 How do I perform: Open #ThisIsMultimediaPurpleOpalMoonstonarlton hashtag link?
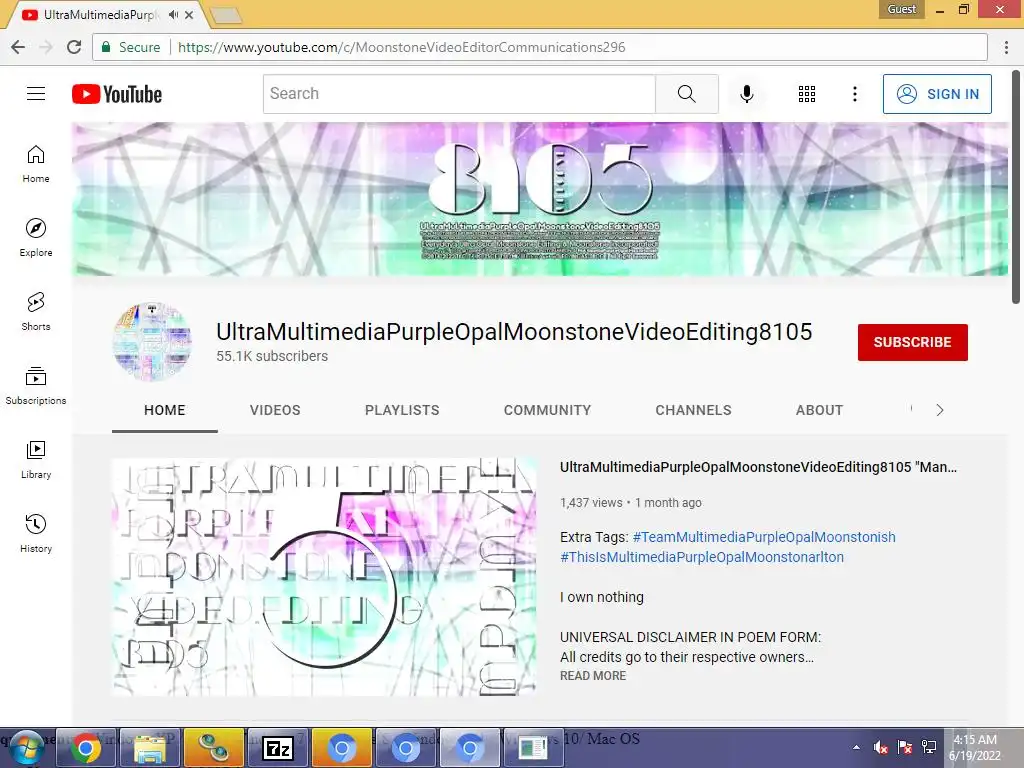(702, 557)
